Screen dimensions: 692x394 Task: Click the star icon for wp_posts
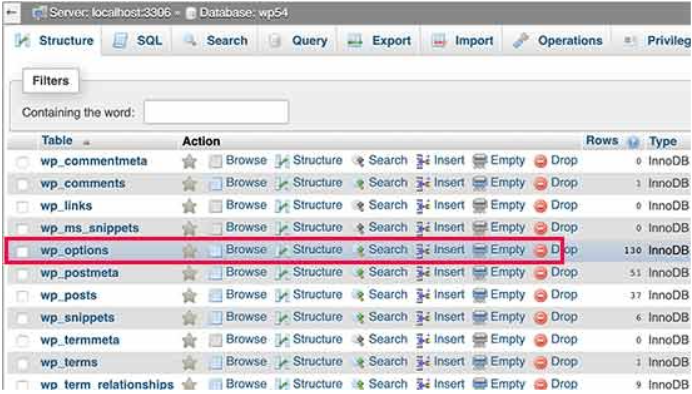point(189,295)
